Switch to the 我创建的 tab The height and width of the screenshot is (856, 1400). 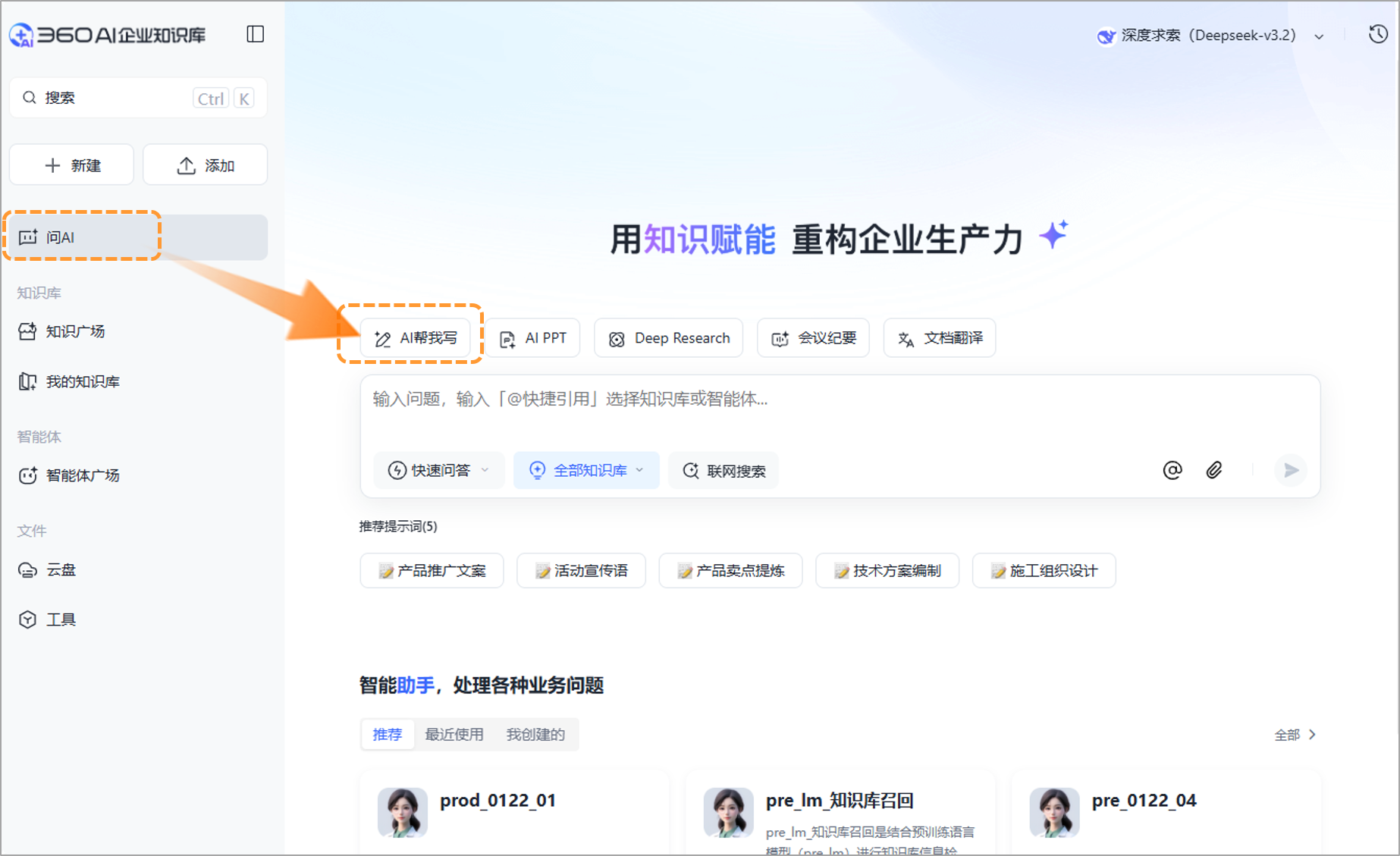pyautogui.click(x=535, y=734)
